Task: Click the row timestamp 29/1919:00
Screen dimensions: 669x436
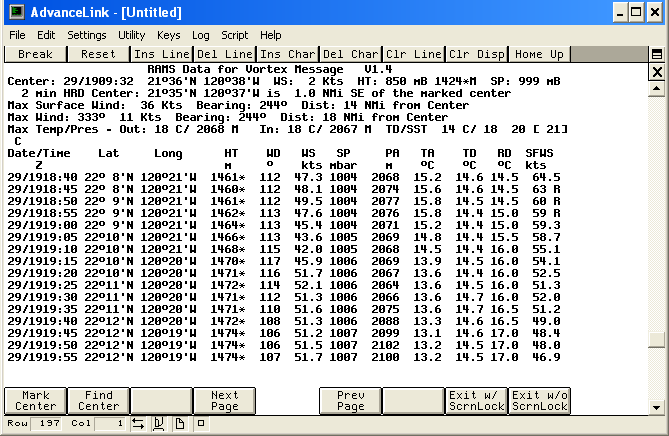Action: click(42, 225)
